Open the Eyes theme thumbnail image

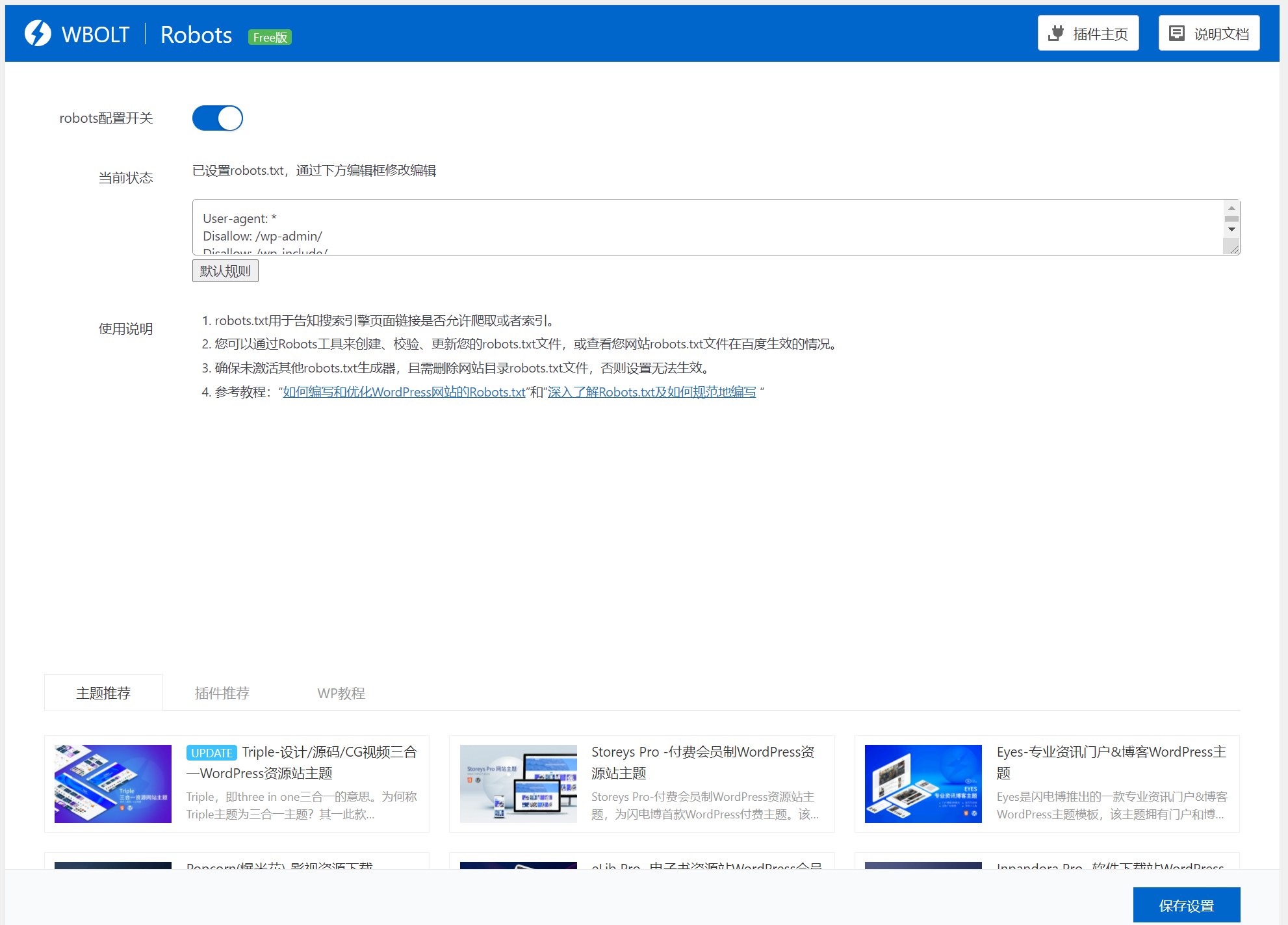(923, 783)
